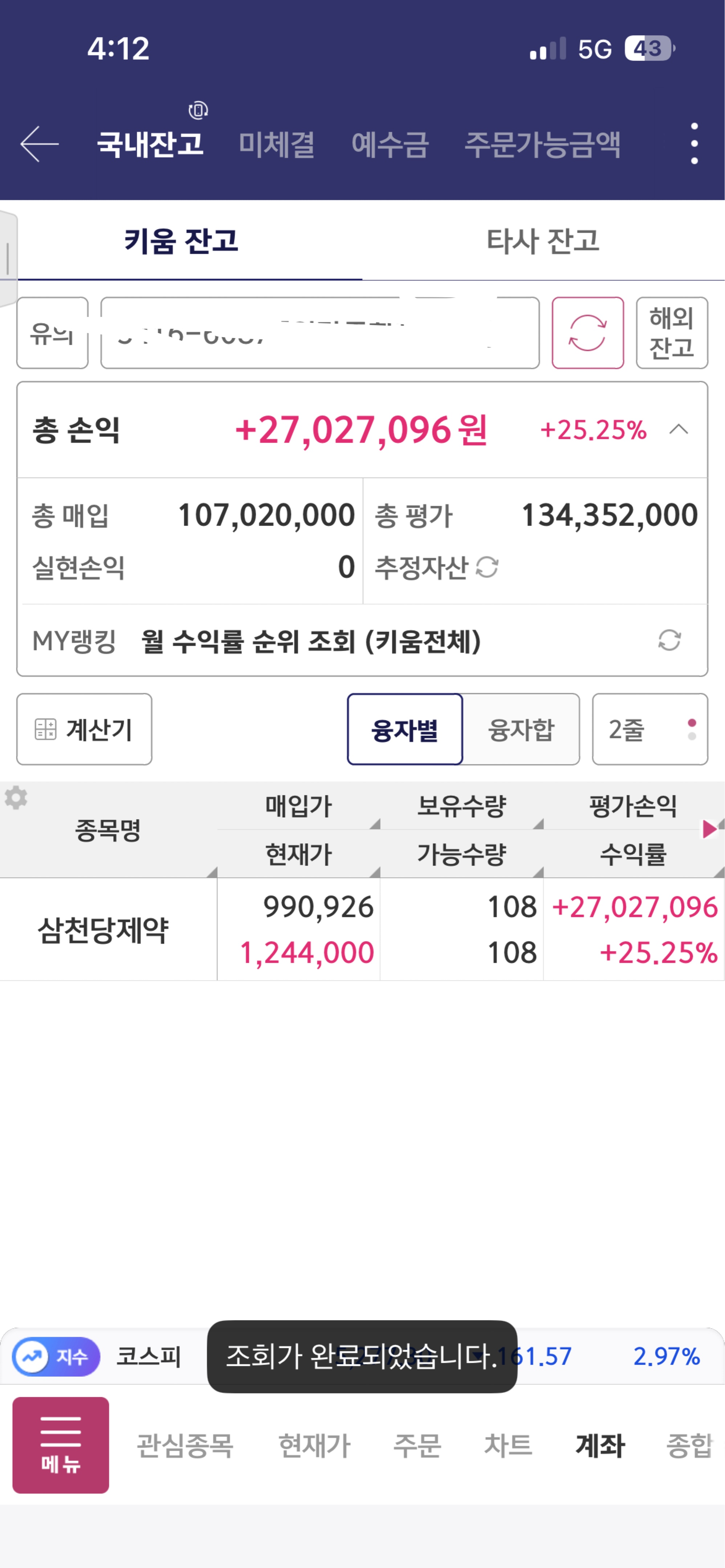Viewport: 725px width, 1568px height.
Task: Tap the pink 메뉴 hamburger button
Action: click(61, 1445)
